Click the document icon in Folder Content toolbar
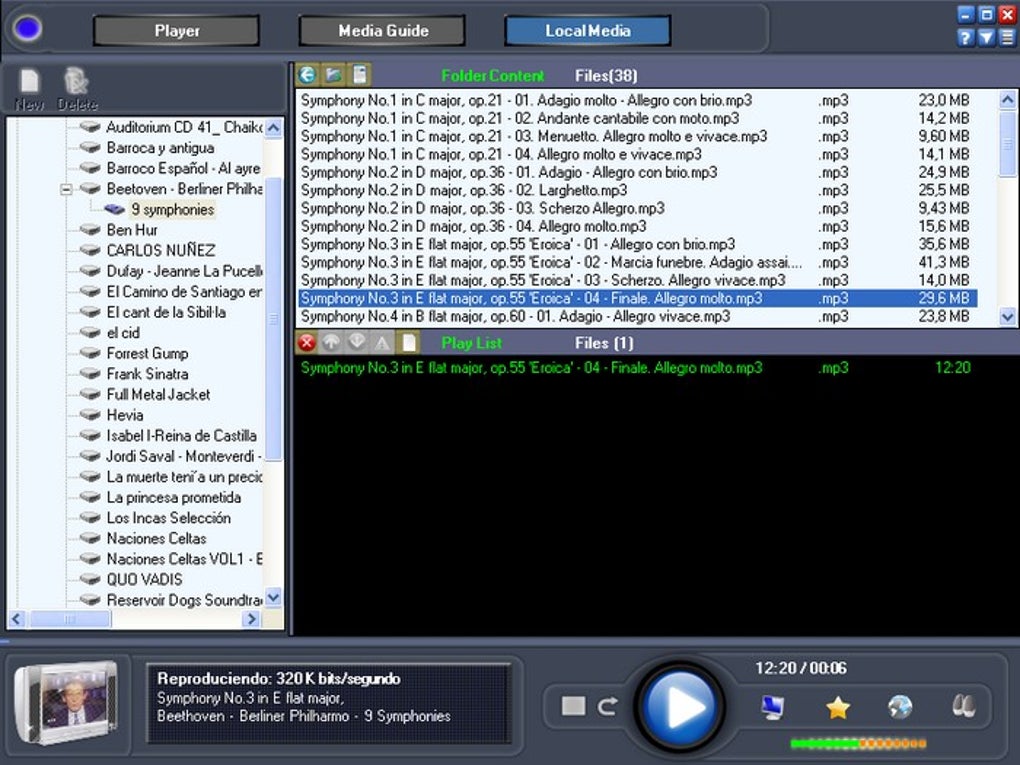The height and width of the screenshot is (765, 1020). coord(359,75)
